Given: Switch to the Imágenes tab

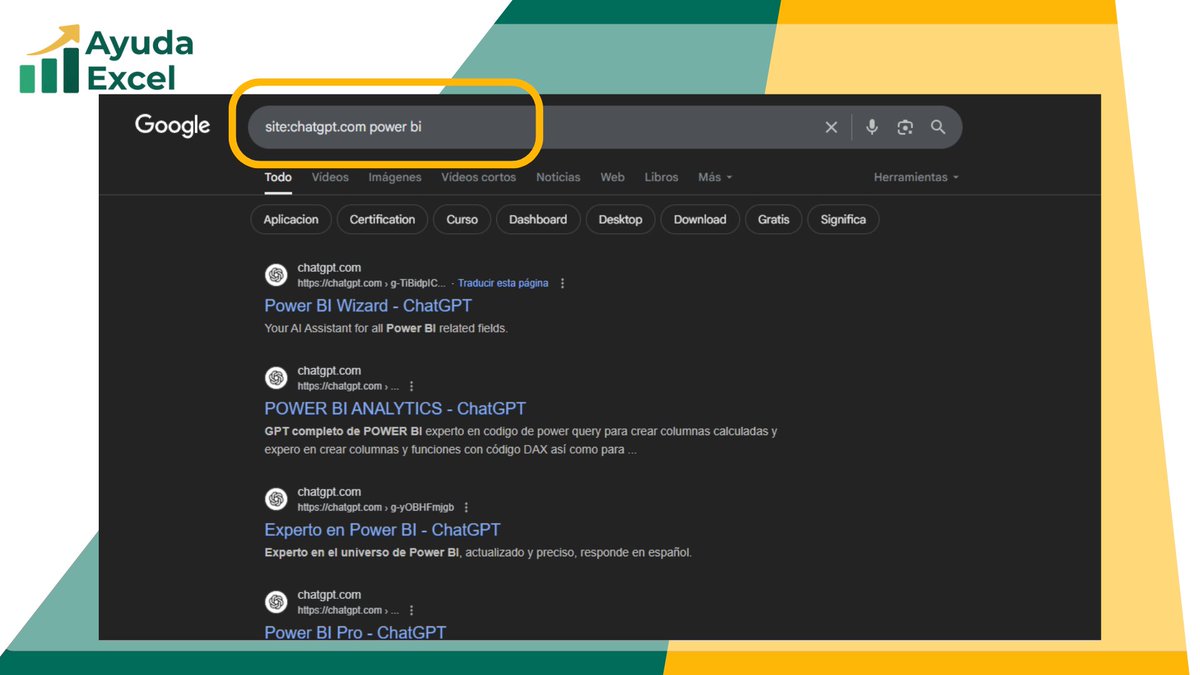Looking at the screenshot, I should coord(394,177).
